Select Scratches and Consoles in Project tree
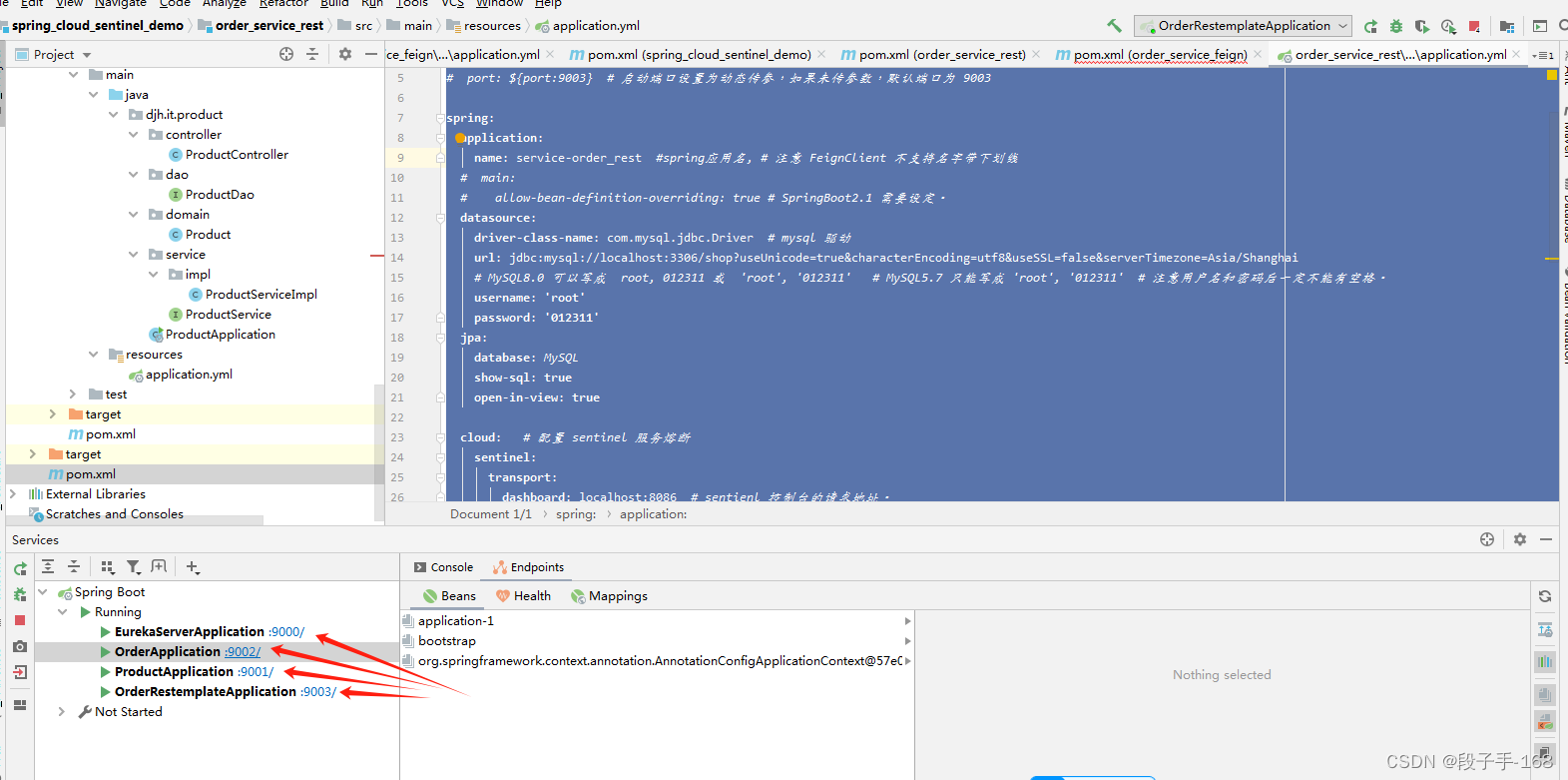The image size is (1568, 780). tap(115, 514)
